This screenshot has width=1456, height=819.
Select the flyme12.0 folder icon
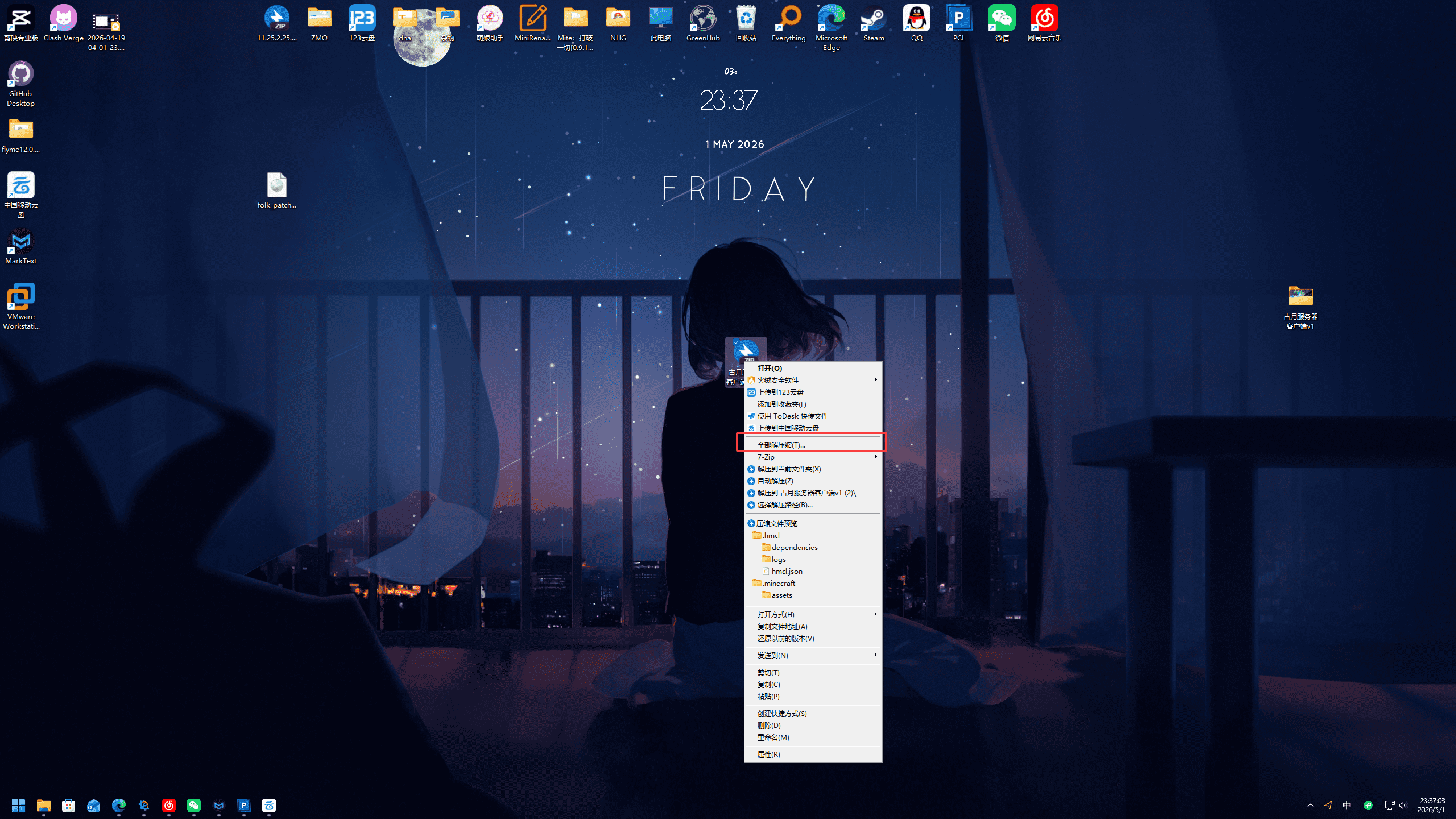coord(21,135)
